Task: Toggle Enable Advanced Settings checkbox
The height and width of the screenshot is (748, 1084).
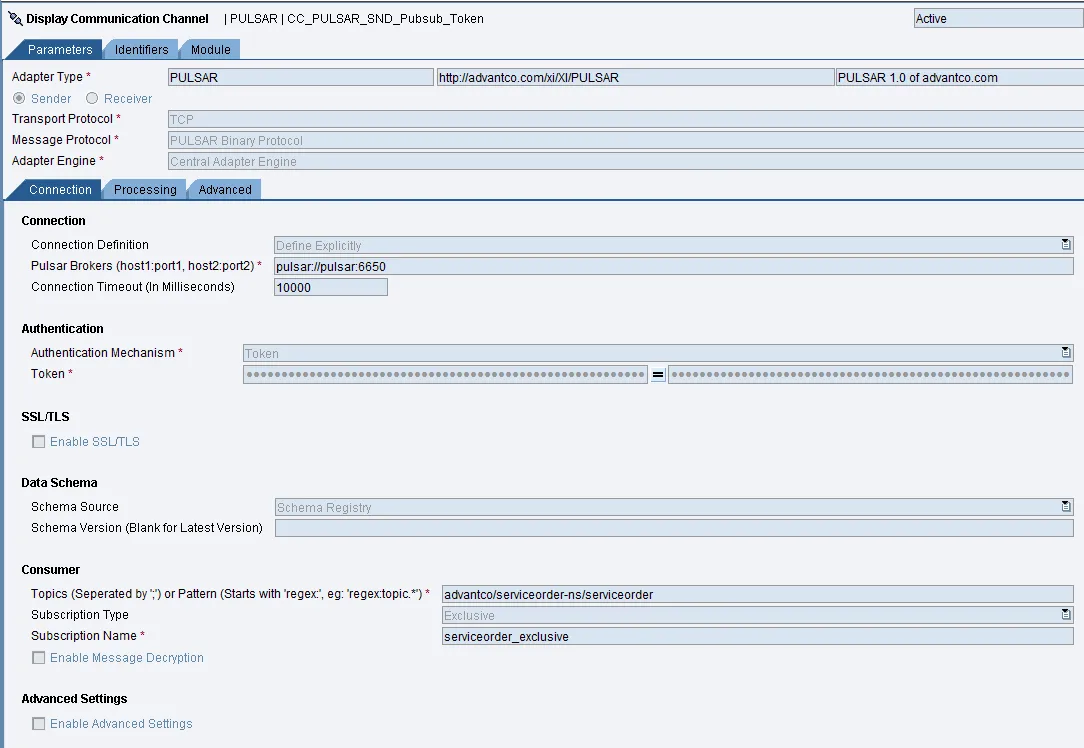Action: pyautogui.click(x=39, y=724)
